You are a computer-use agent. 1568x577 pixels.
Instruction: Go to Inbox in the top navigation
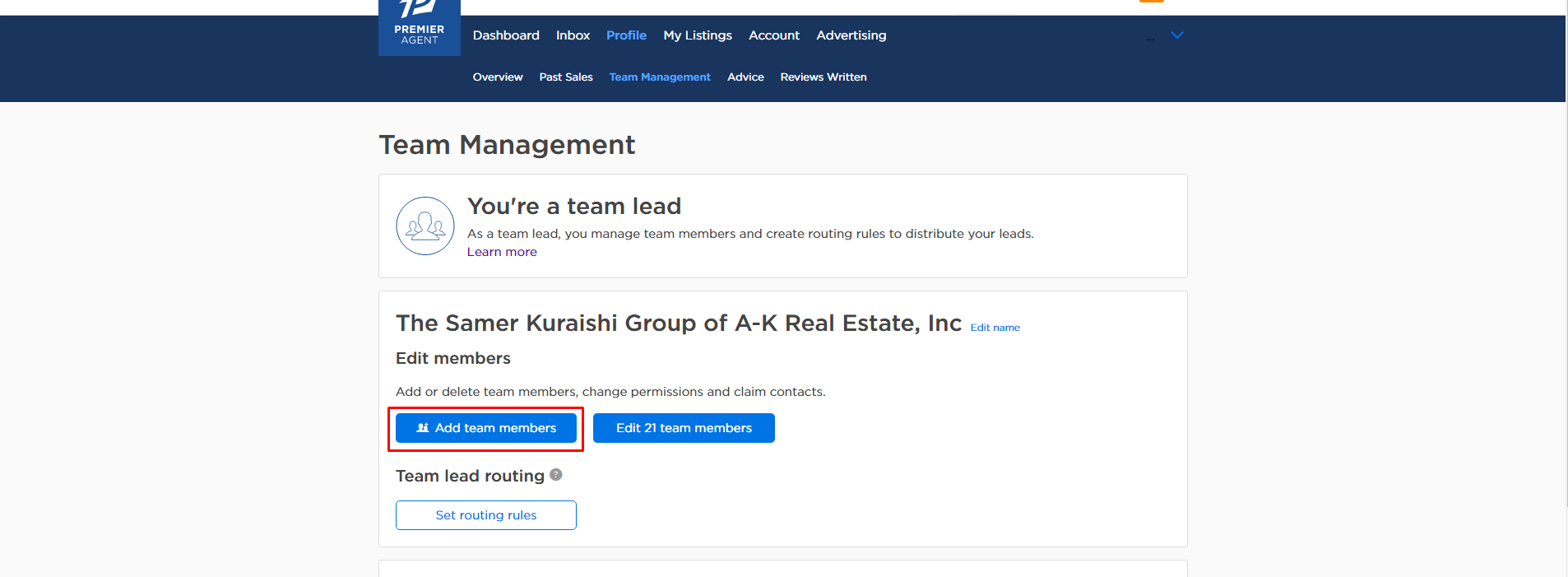pyautogui.click(x=573, y=35)
